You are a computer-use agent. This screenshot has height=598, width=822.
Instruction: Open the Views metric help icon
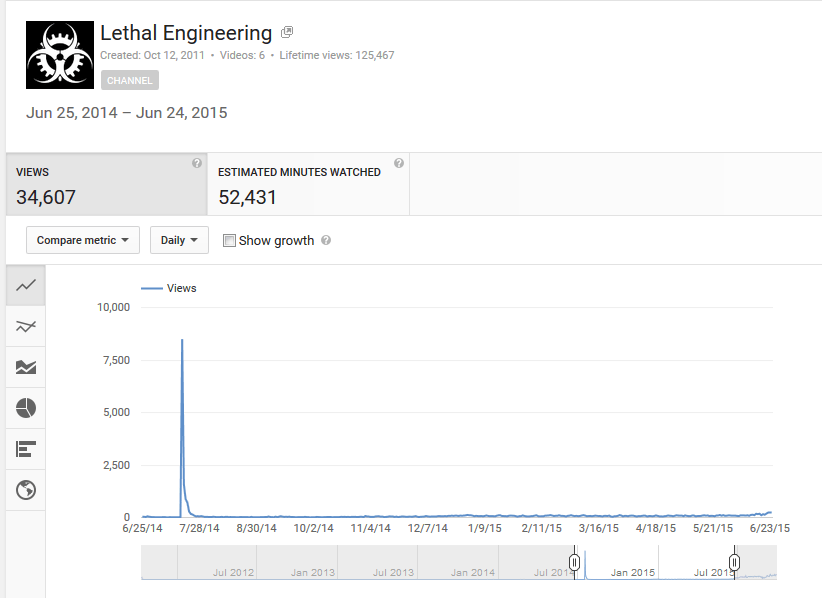pyautogui.click(x=196, y=161)
